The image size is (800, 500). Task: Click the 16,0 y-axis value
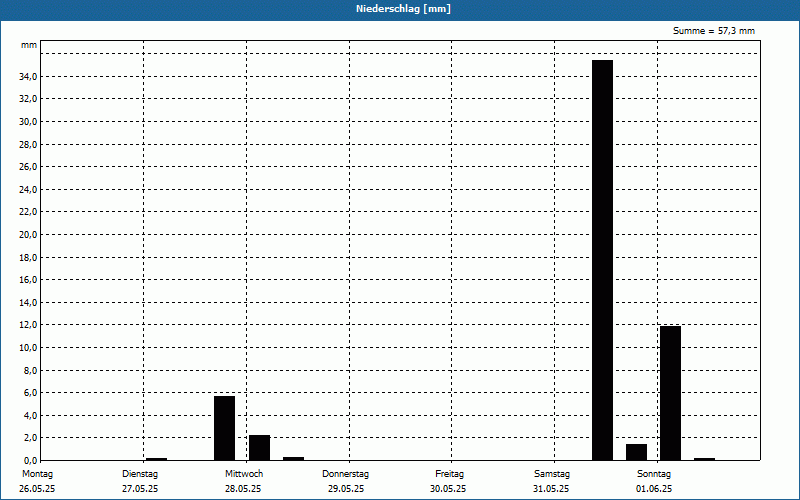coord(29,280)
